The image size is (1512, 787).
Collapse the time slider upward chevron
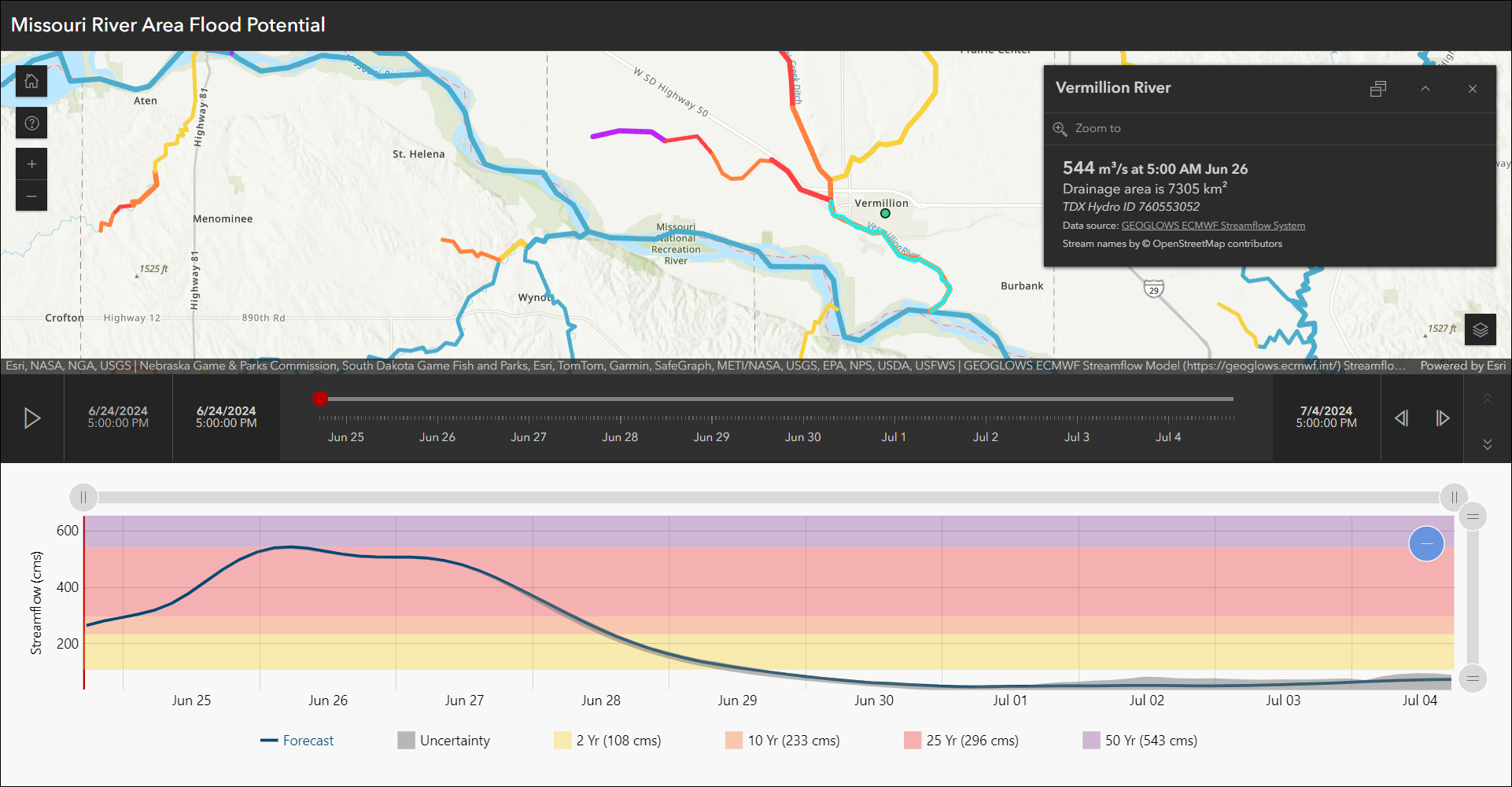1487,399
